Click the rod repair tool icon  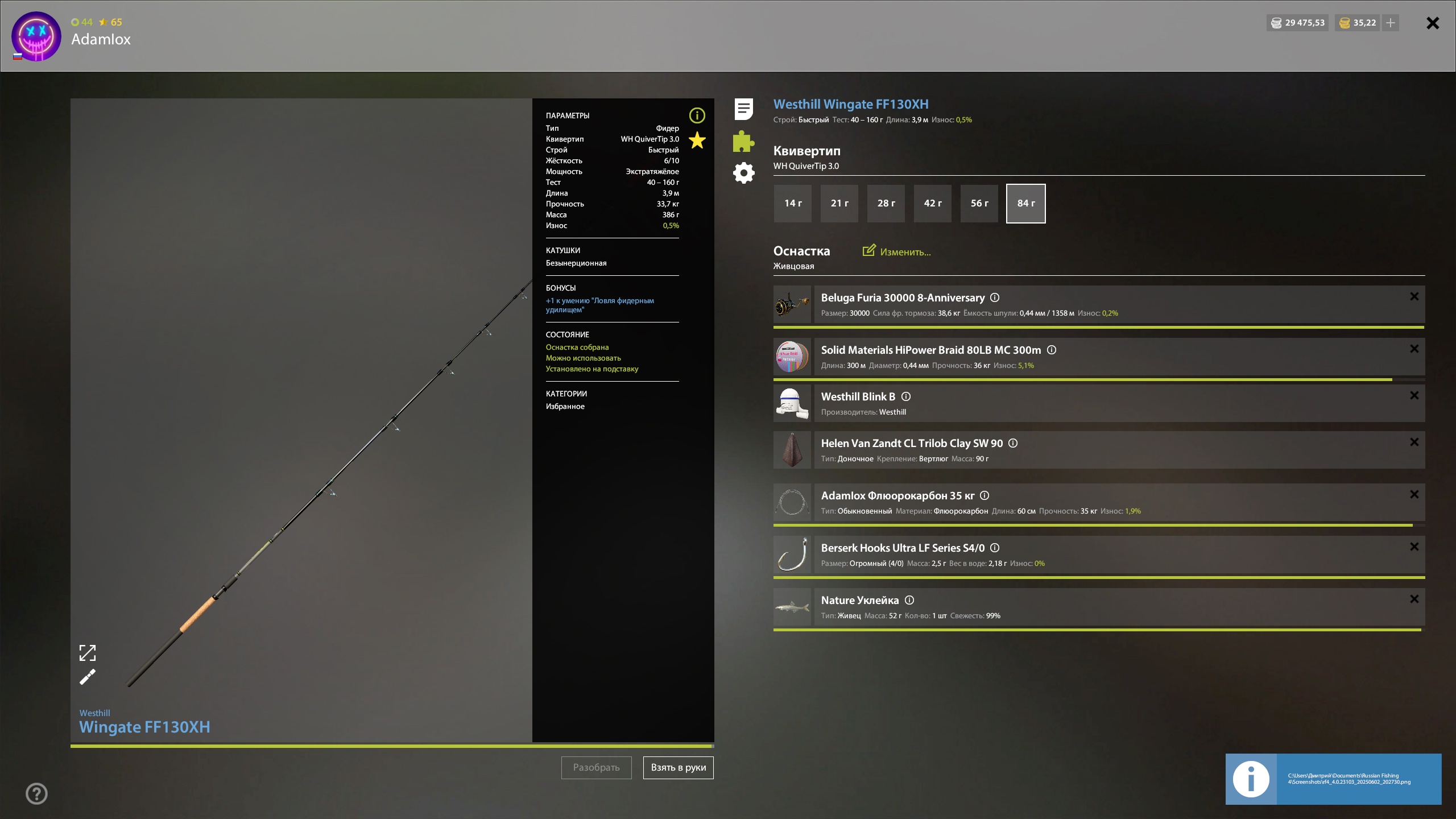[x=88, y=677]
